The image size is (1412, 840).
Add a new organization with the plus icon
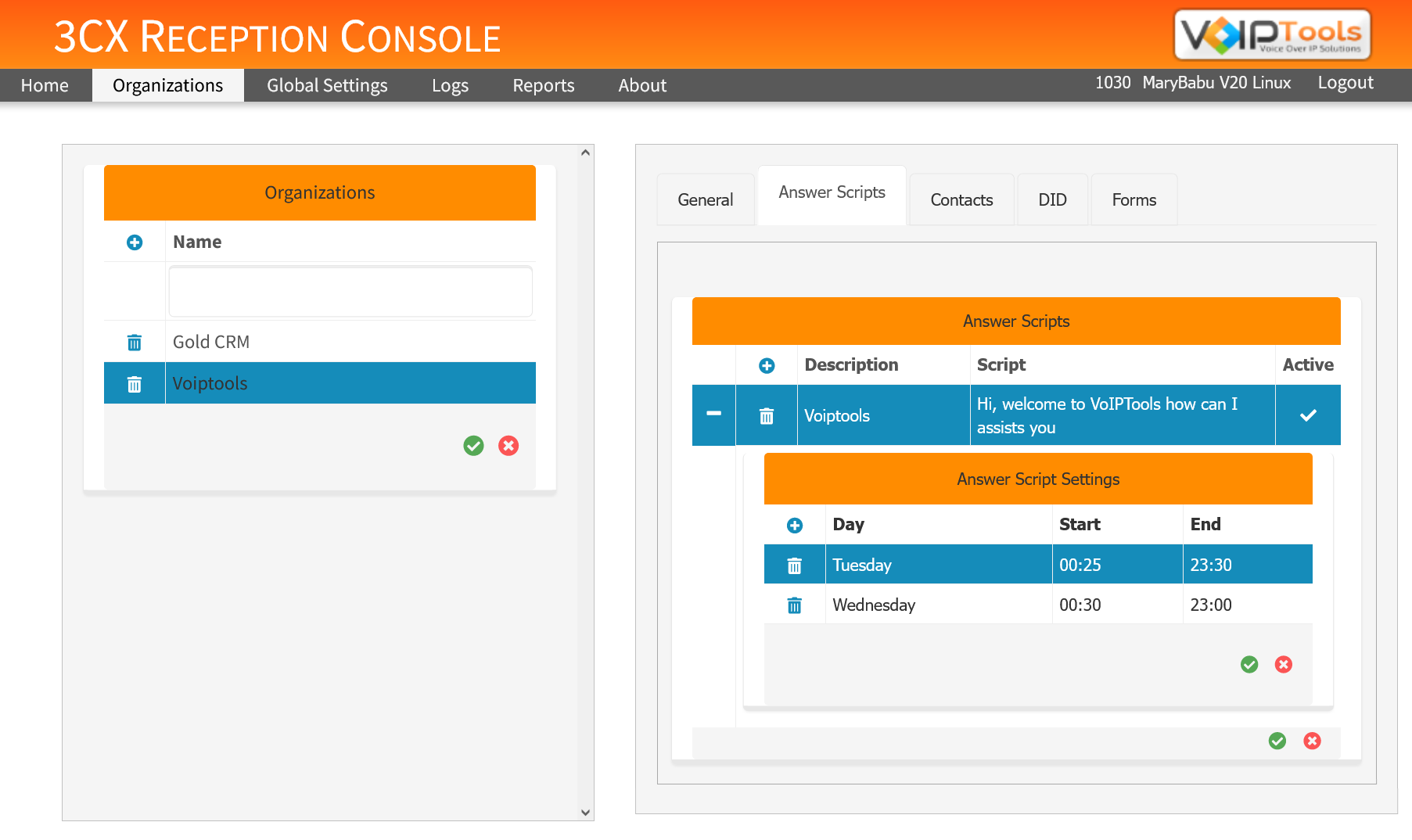[134, 242]
